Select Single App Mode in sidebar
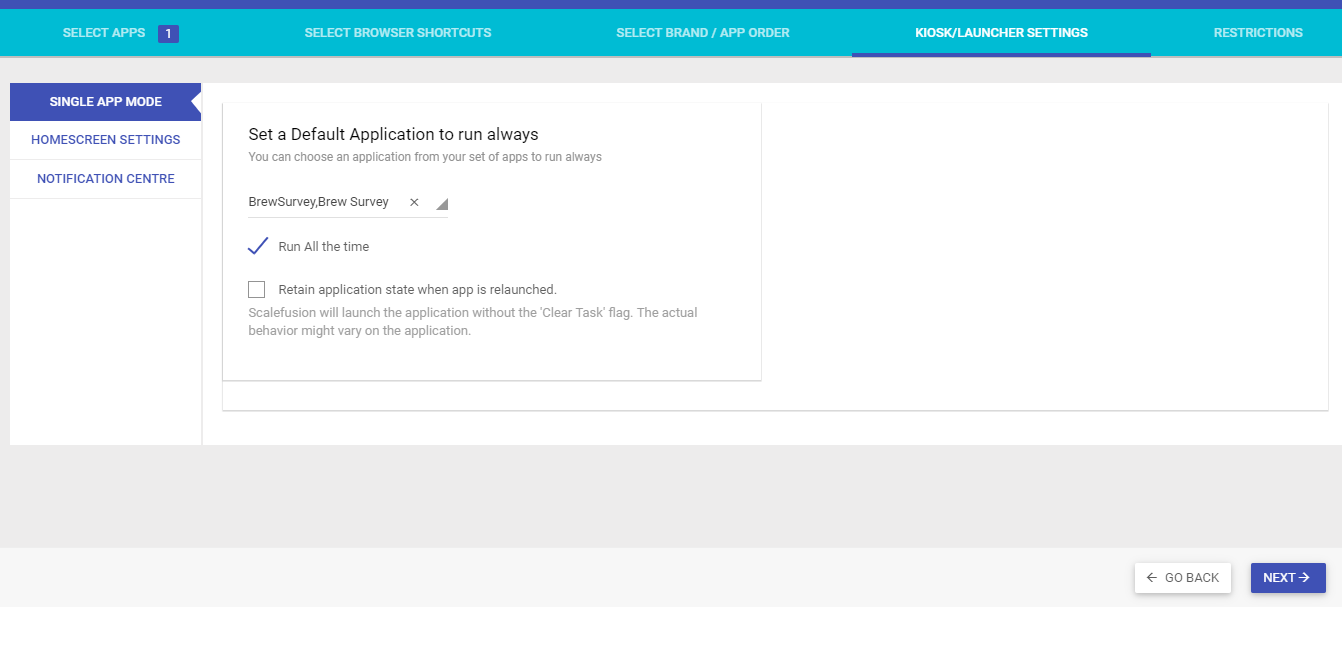 tap(105, 102)
